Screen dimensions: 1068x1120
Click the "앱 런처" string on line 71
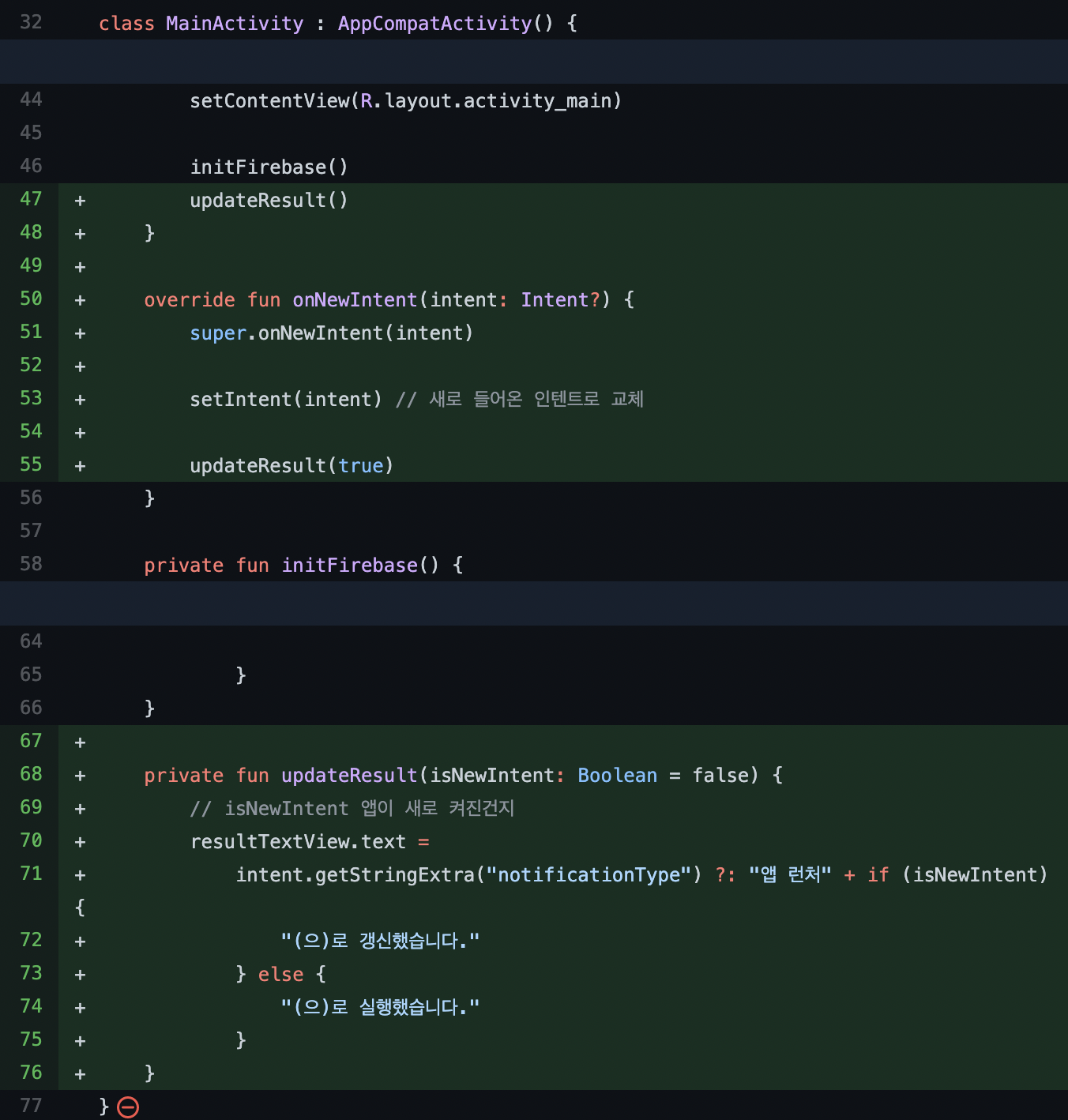click(790, 875)
